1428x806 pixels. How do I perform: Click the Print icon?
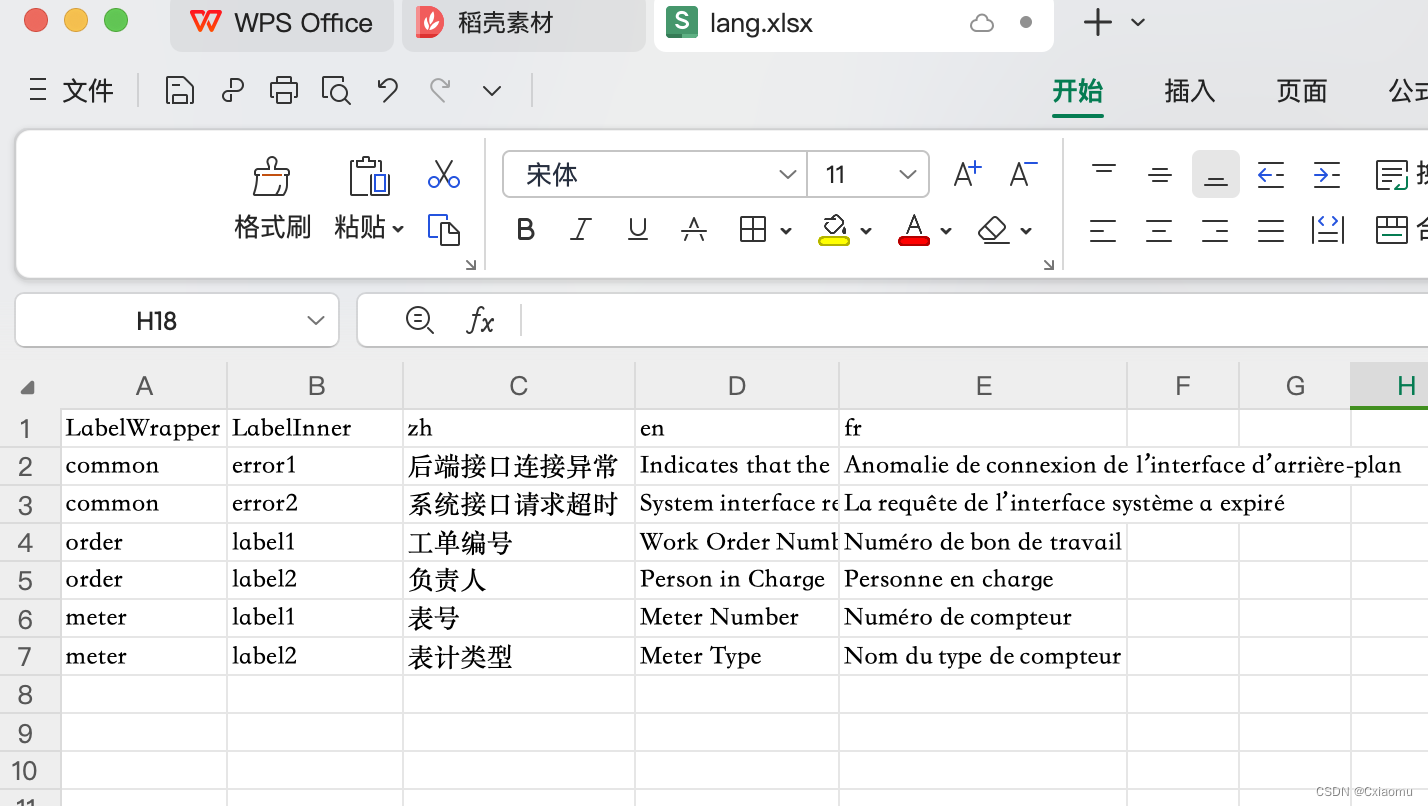pyautogui.click(x=284, y=89)
